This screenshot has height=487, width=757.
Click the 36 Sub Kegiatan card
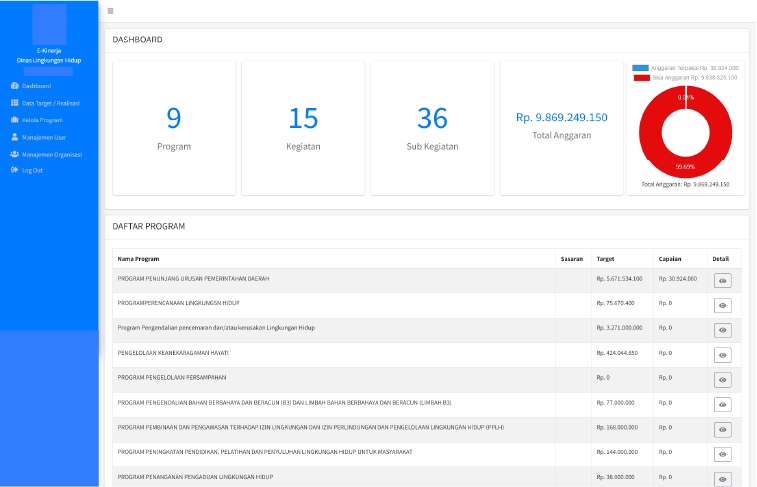click(x=432, y=128)
